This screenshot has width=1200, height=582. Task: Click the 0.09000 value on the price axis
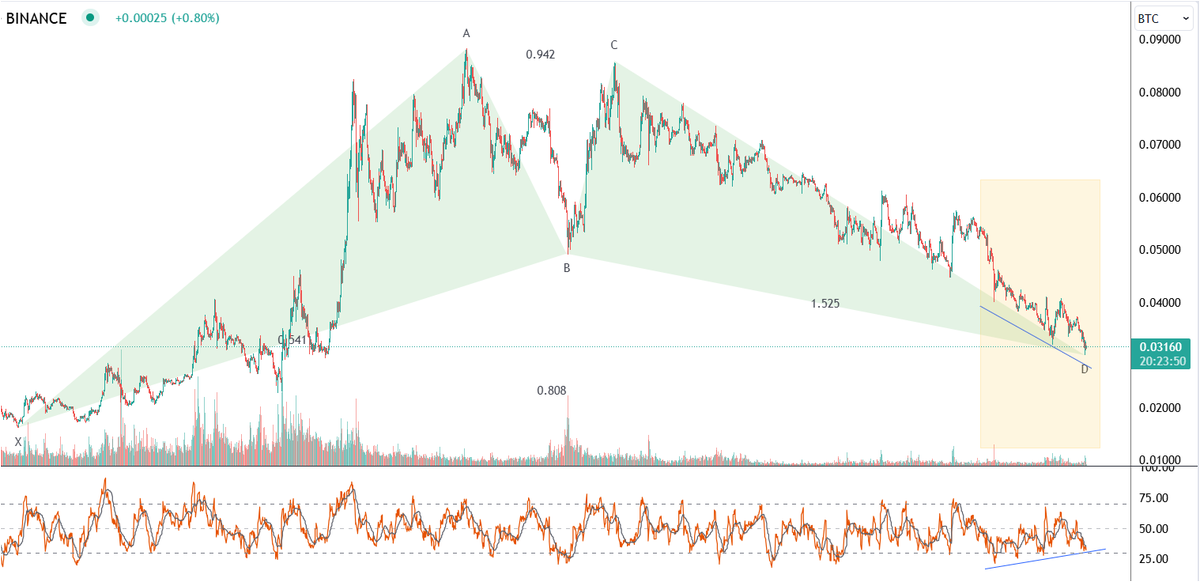[1158, 41]
